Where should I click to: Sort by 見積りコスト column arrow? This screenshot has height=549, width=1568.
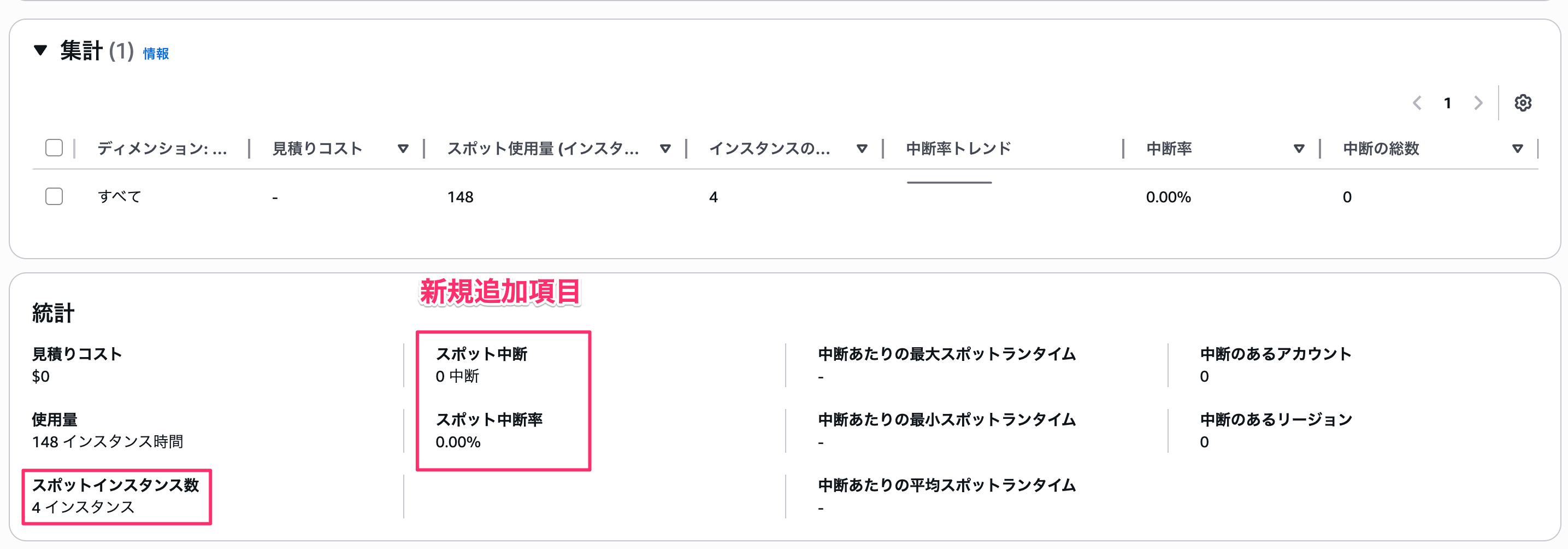[402, 149]
